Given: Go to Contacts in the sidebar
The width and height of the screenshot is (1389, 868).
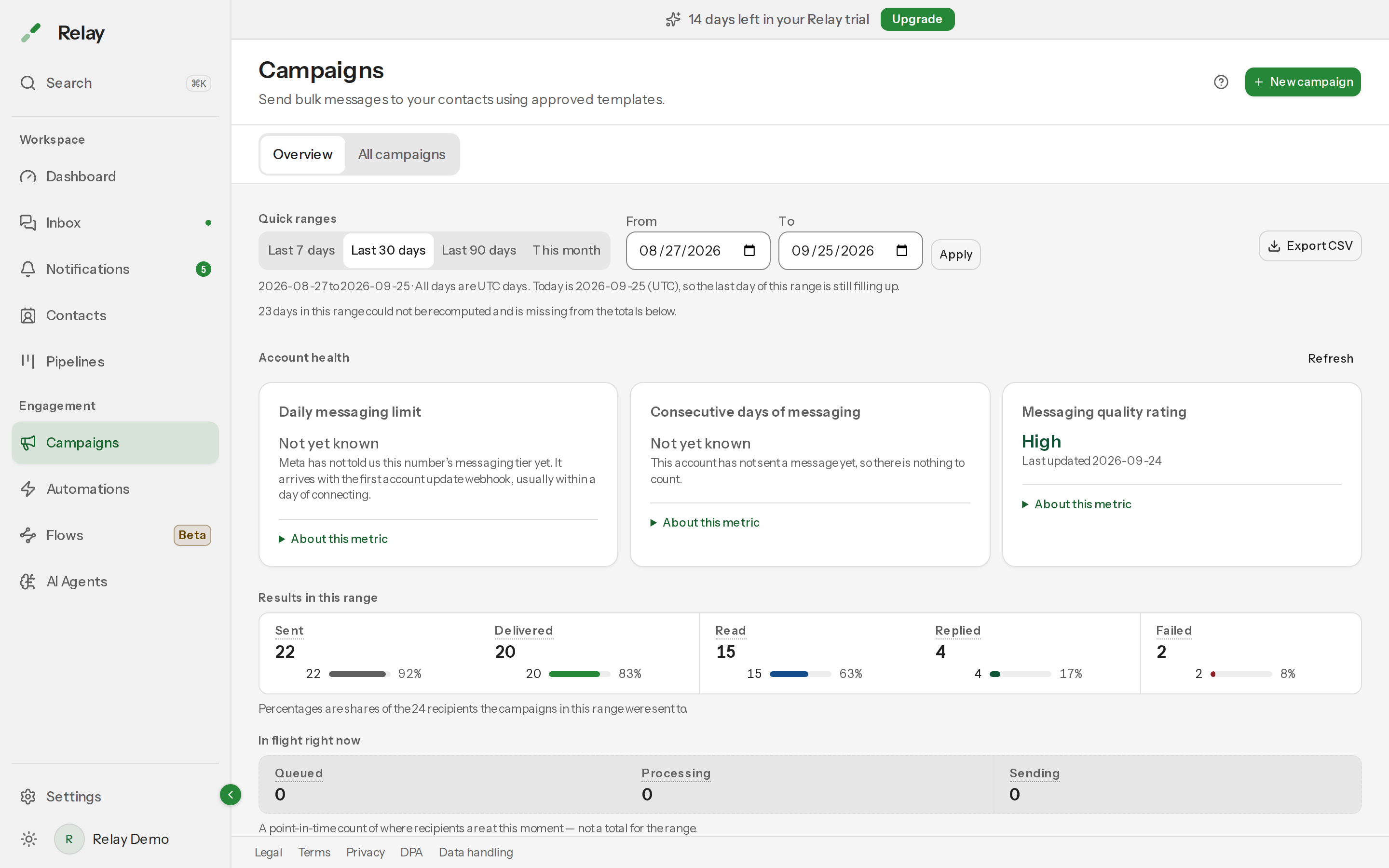Looking at the screenshot, I should [115, 315].
